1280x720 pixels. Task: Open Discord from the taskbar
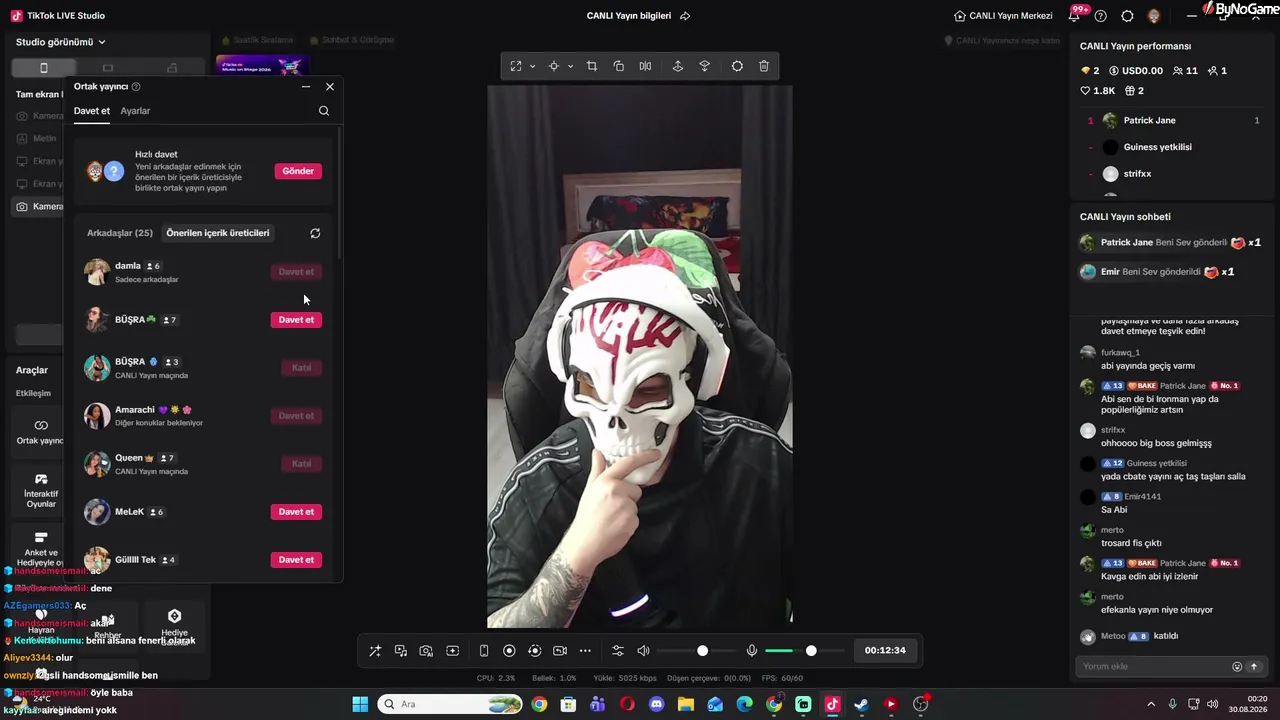(656, 704)
